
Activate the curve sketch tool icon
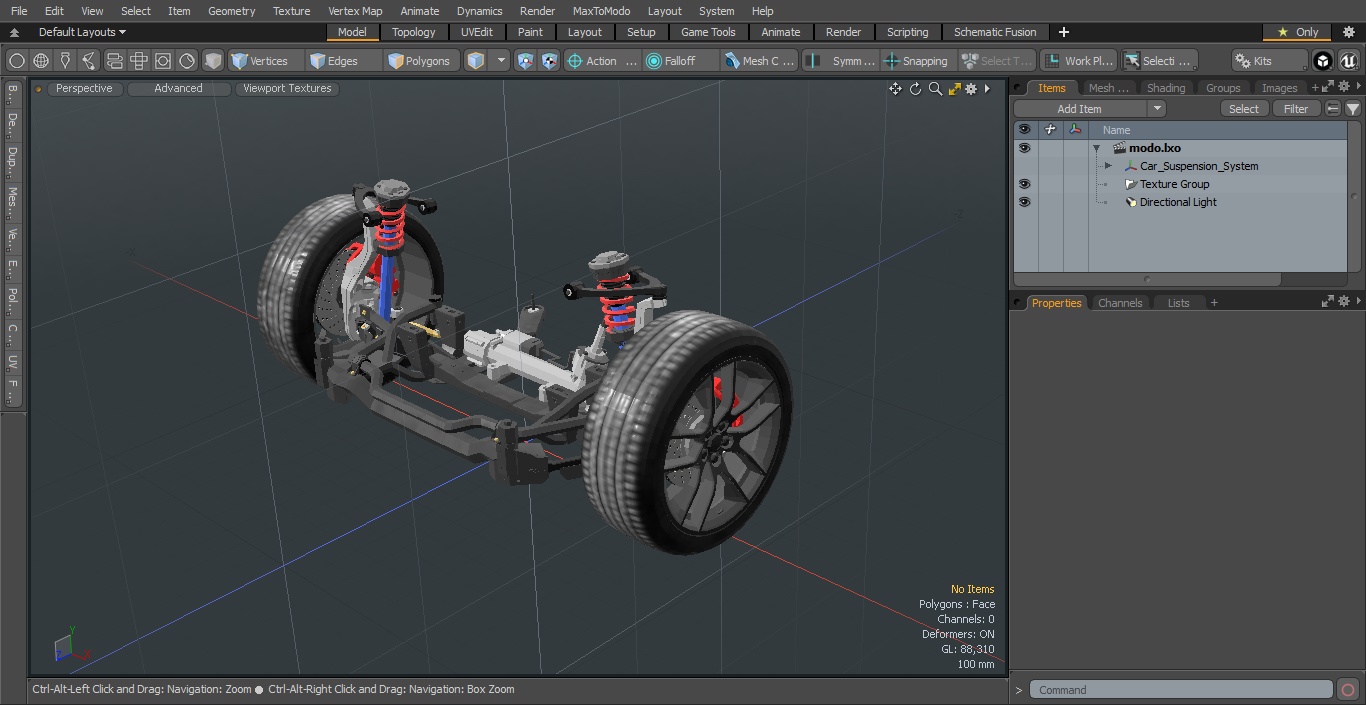tap(89, 61)
